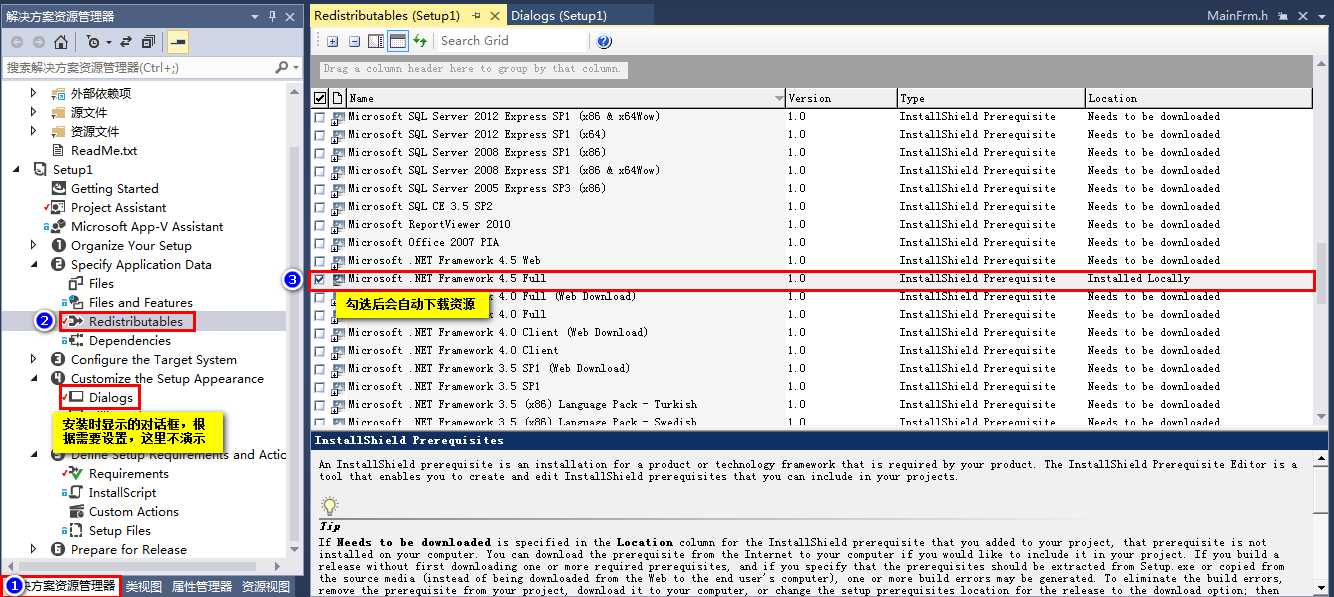Switch to the Dialogs (Setup1) tab
1334x597 pixels.
pos(558,15)
